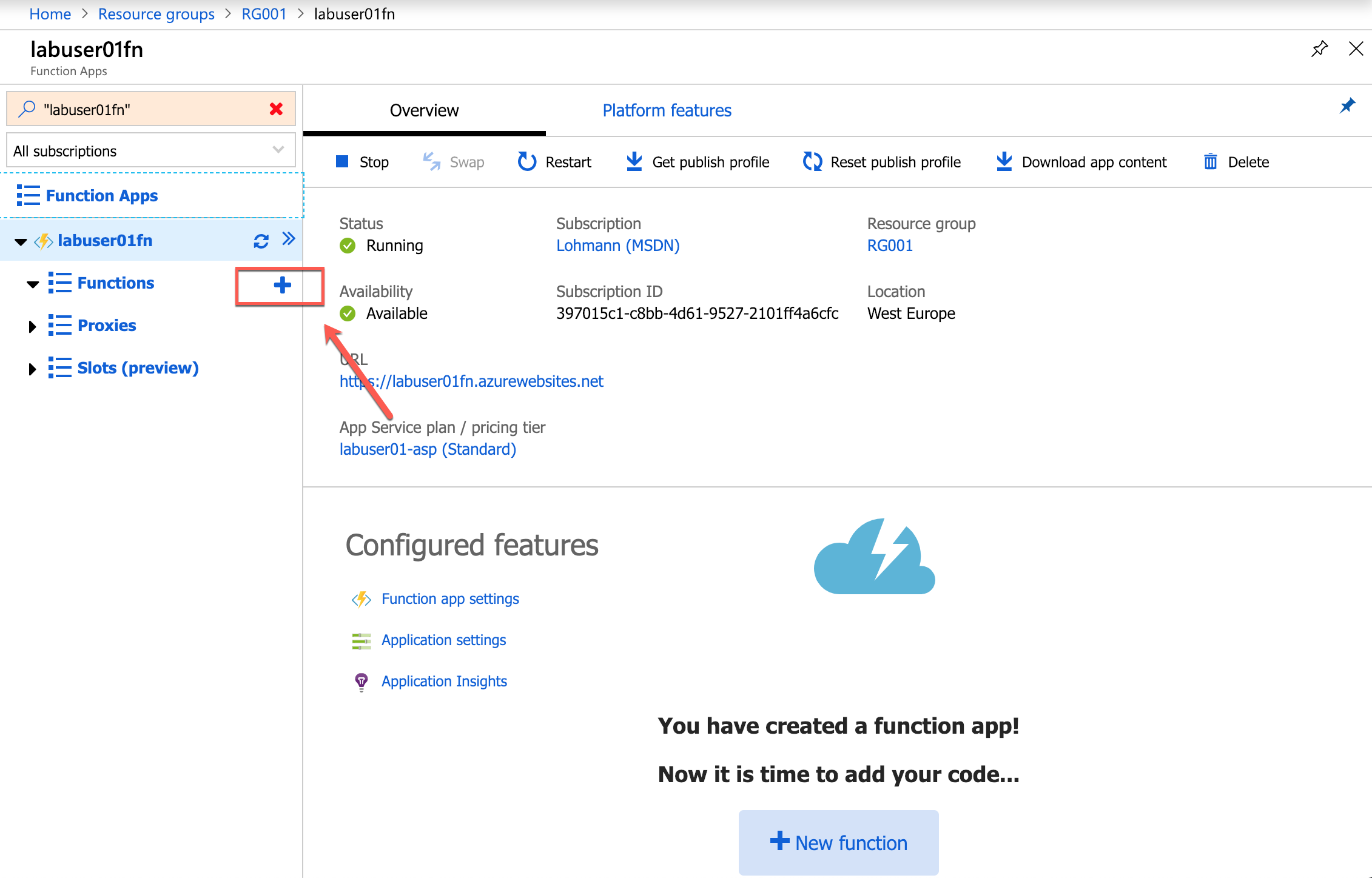Open Function app settings link
Image resolution: width=1372 pixels, height=878 pixels.
coord(450,599)
